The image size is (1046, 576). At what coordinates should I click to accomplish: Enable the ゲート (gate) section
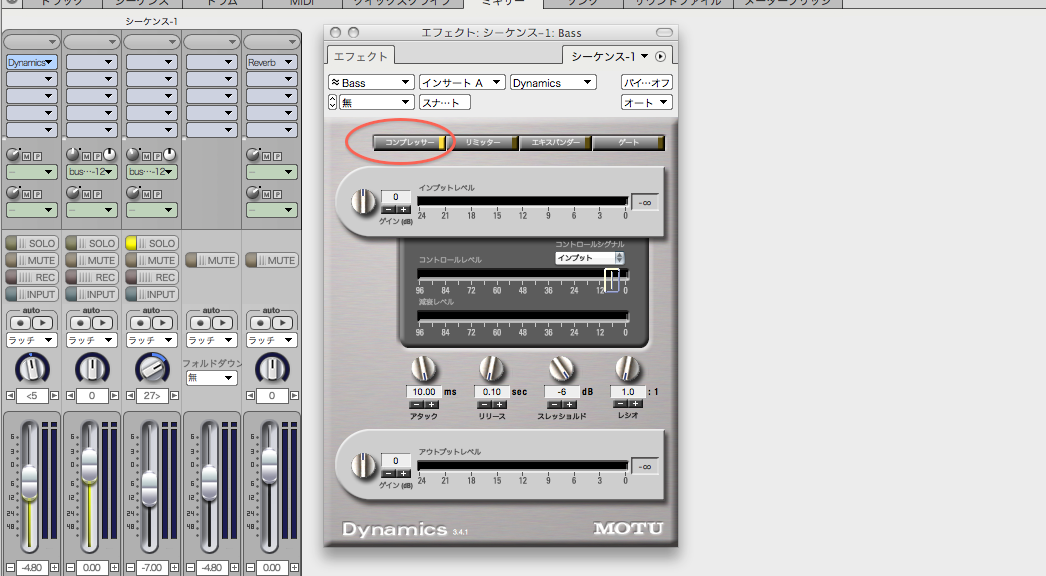628,142
